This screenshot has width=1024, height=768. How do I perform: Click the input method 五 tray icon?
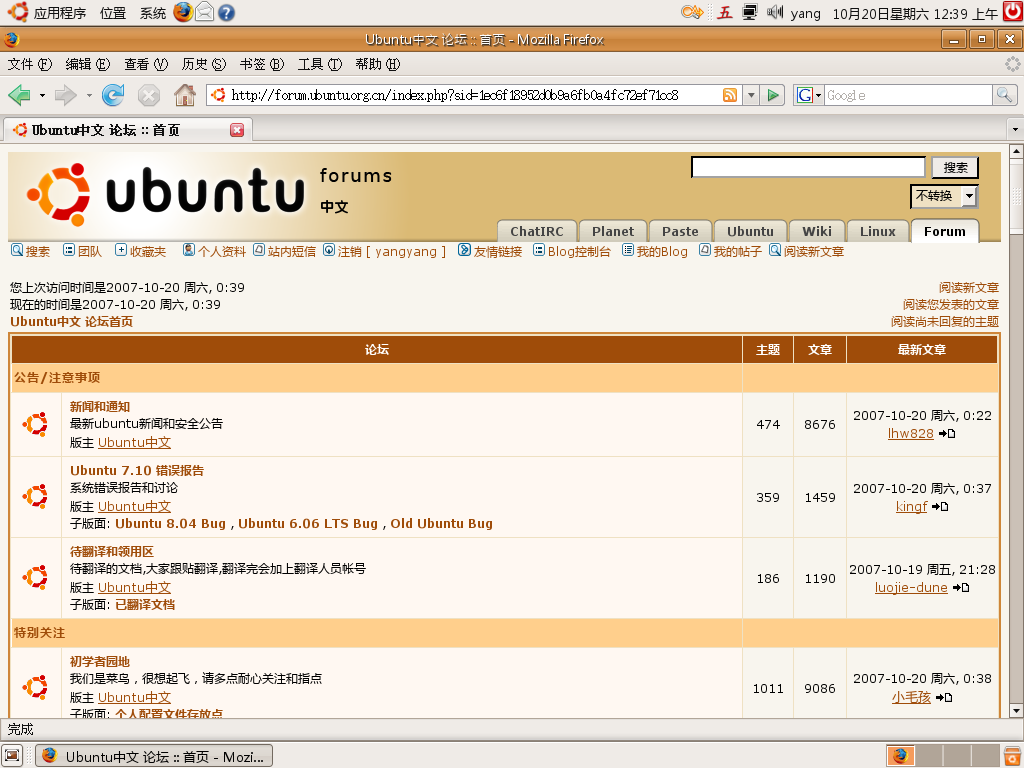[x=725, y=12]
